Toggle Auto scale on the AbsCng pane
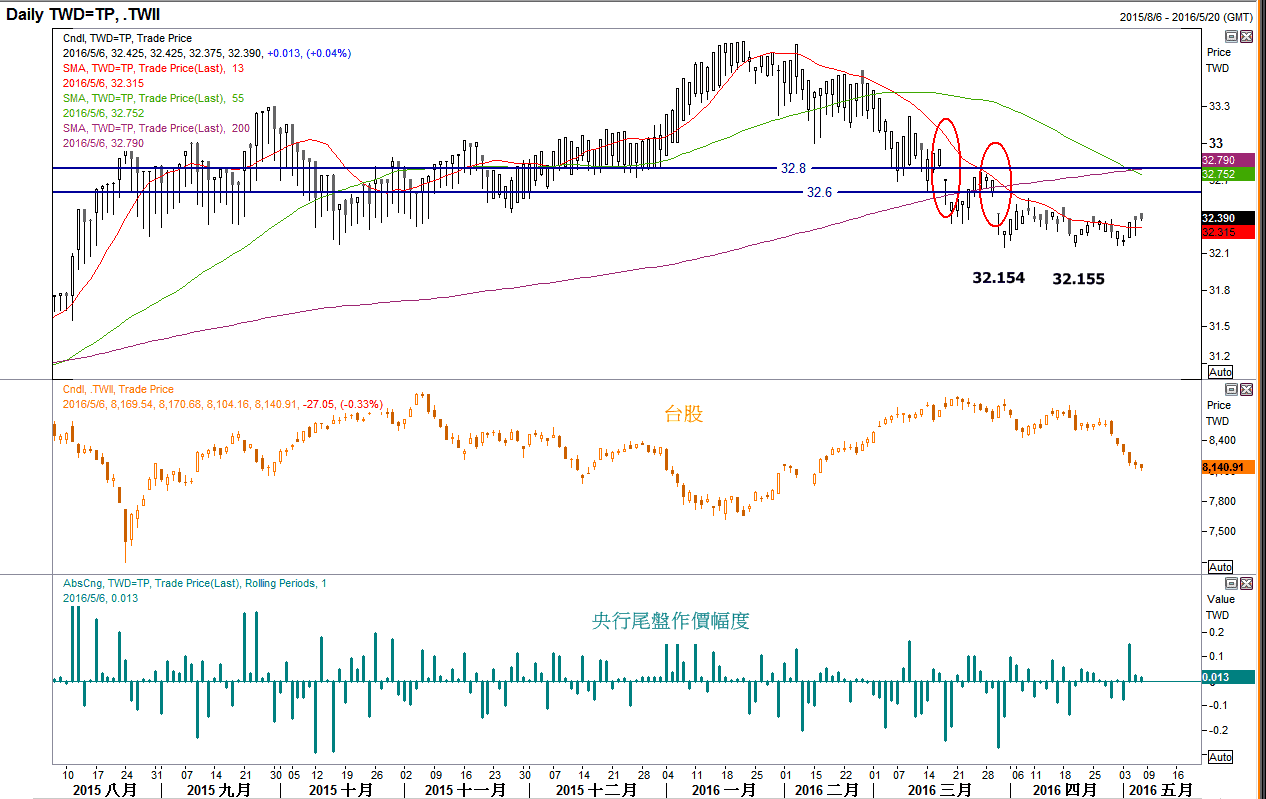 [1220, 757]
